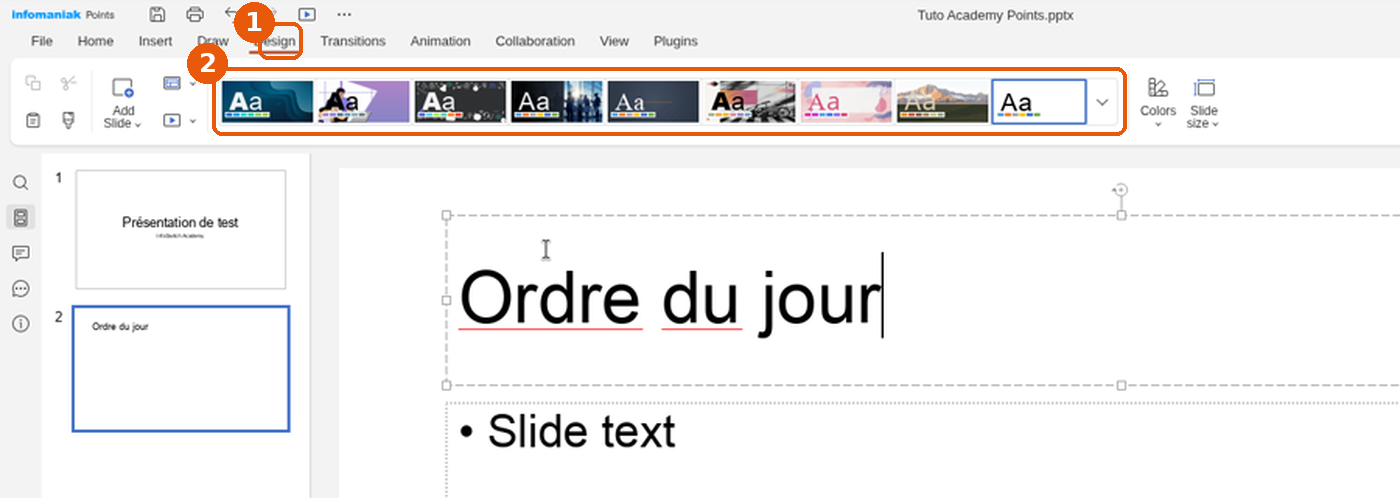Screen dimensions: 1400x498
Task: Apply the blank white theme
Action: (1039, 102)
